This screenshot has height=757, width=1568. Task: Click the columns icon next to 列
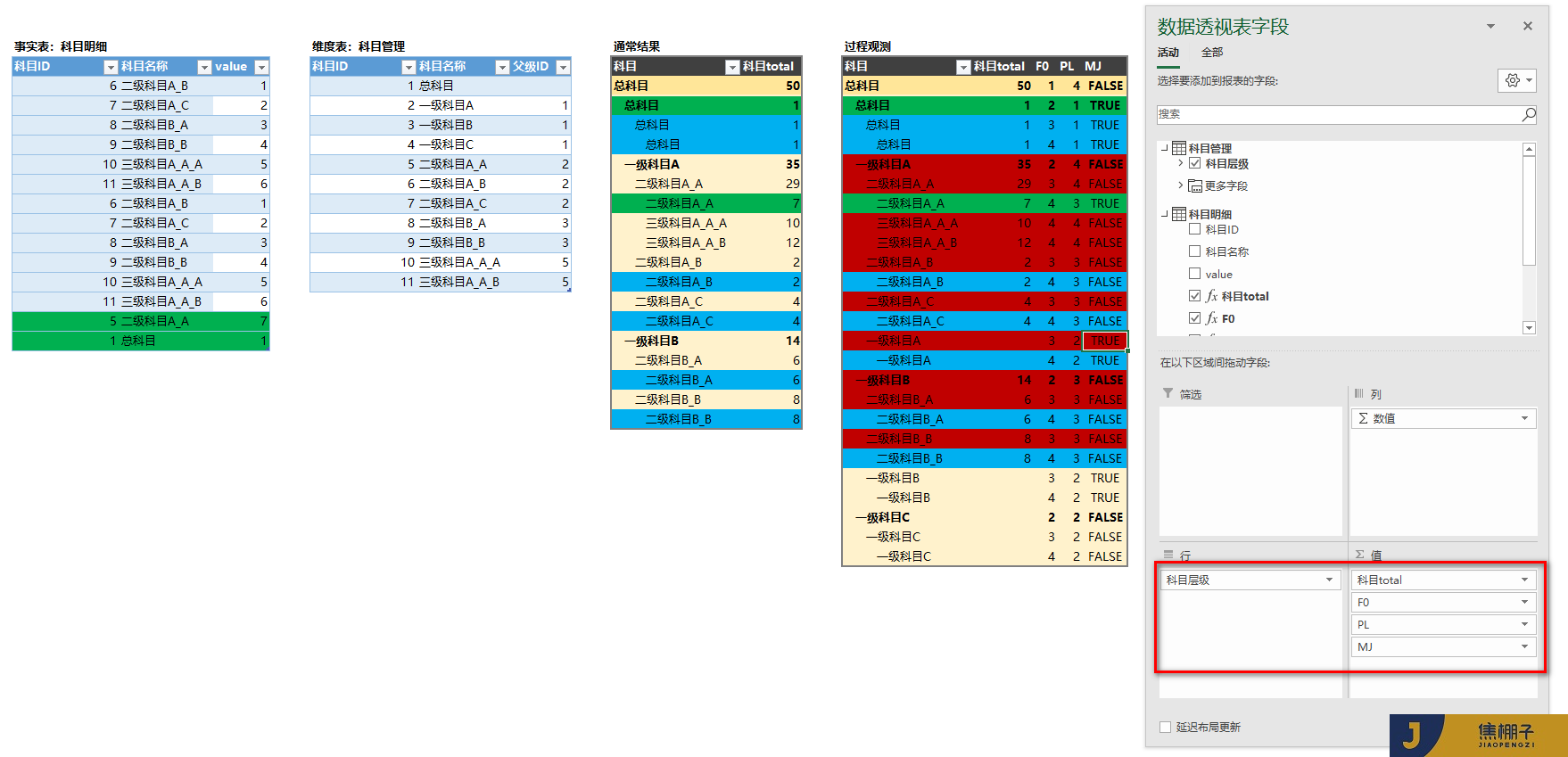1359,393
